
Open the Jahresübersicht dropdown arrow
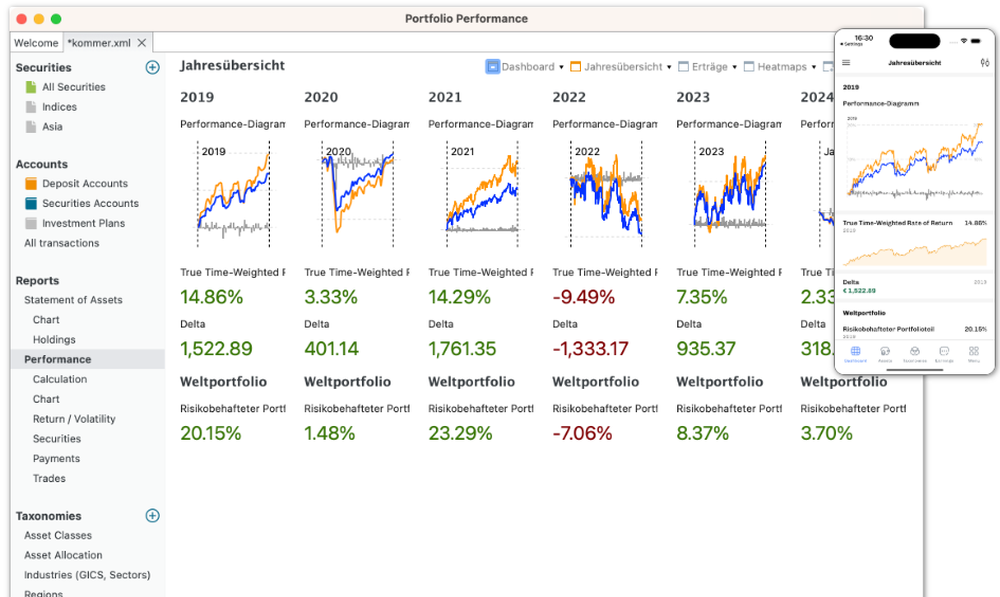pos(669,67)
